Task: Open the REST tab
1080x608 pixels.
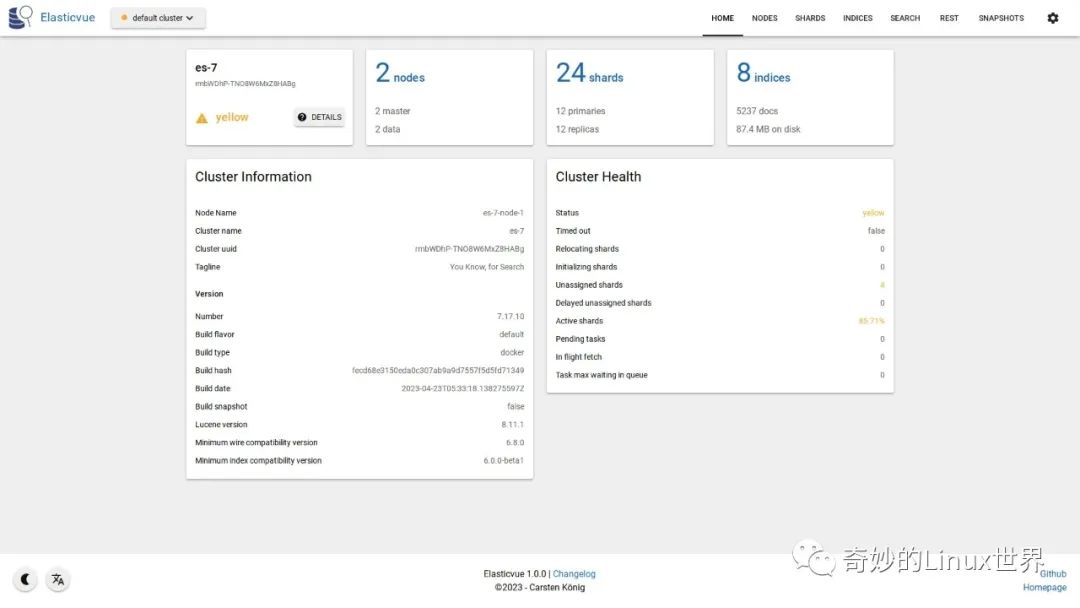Action: [x=949, y=17]
